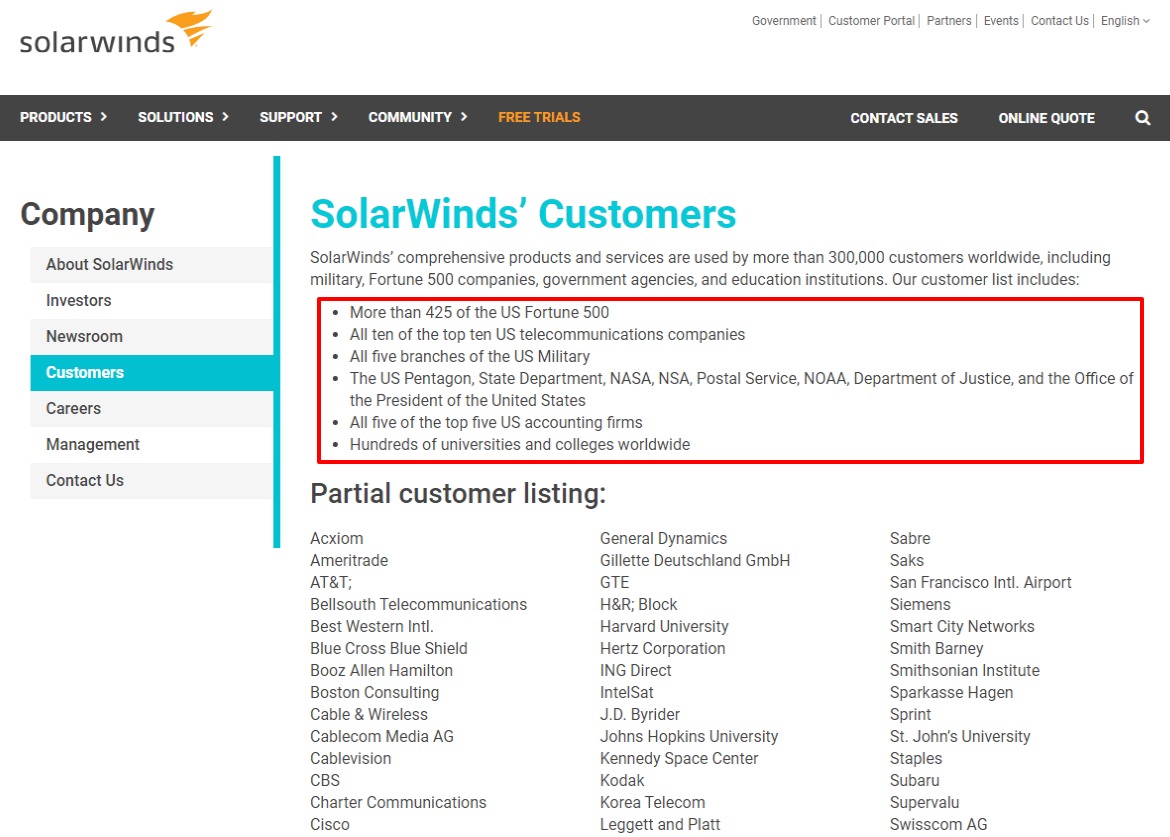Expand the COMMUNITY menu
Screen dimensions: 1170x837
pos(418,117)
